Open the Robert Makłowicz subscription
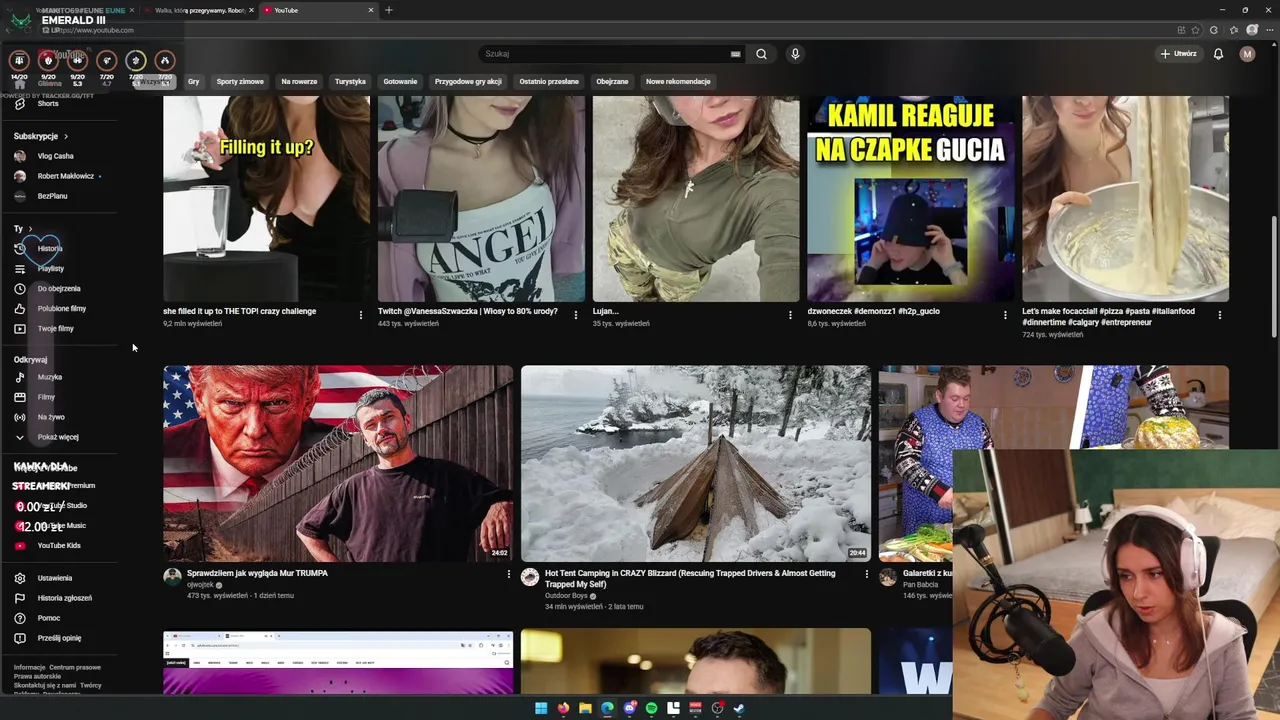 [x=60, y=176]
